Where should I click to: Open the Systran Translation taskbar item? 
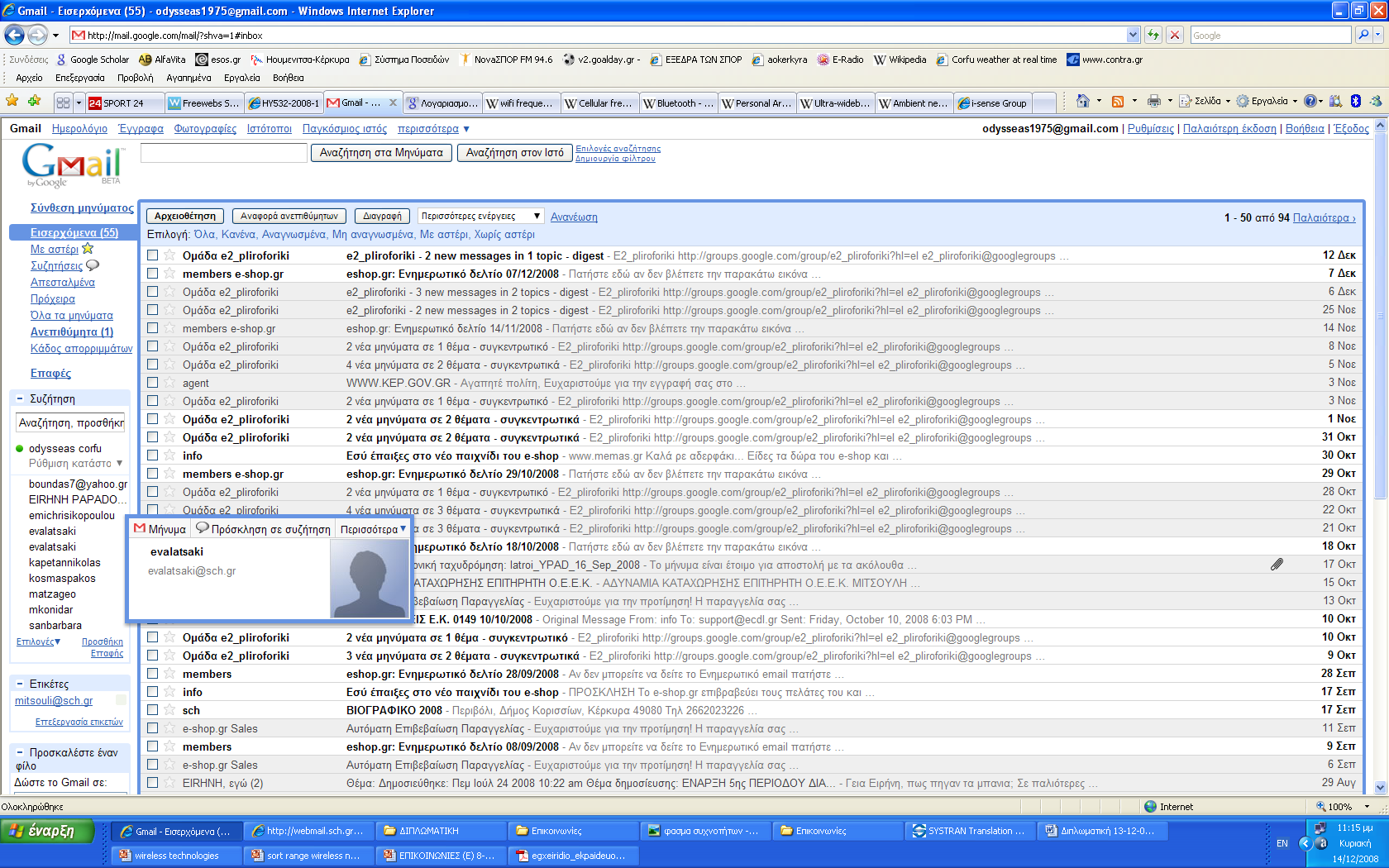971,831
